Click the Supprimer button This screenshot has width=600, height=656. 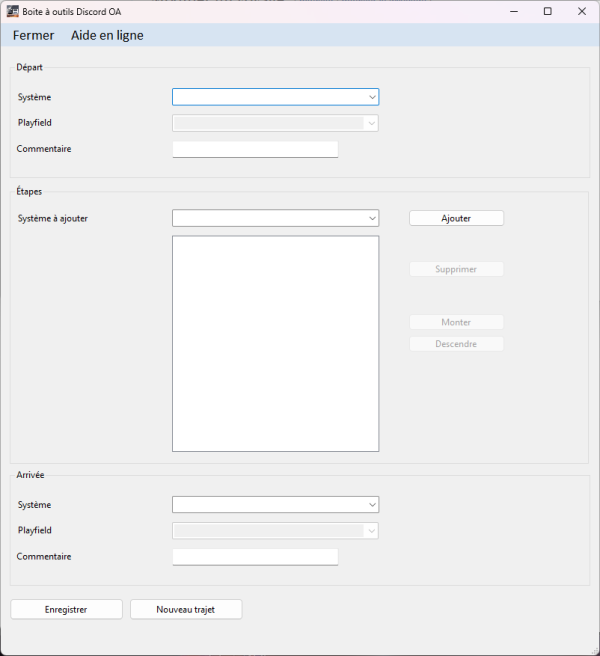[456, 269]
